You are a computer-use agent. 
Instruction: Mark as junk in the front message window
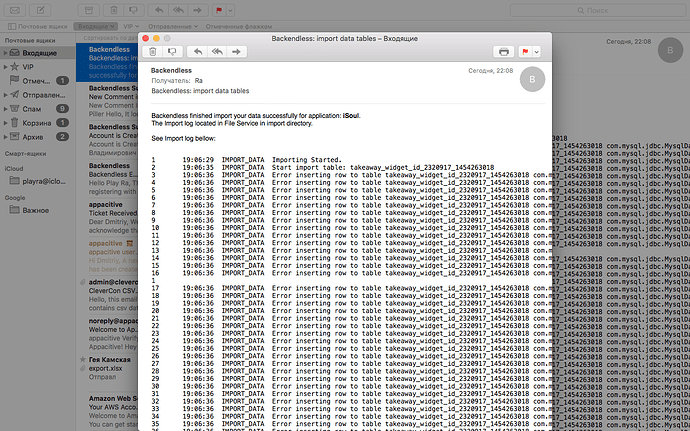click(172, 52)
